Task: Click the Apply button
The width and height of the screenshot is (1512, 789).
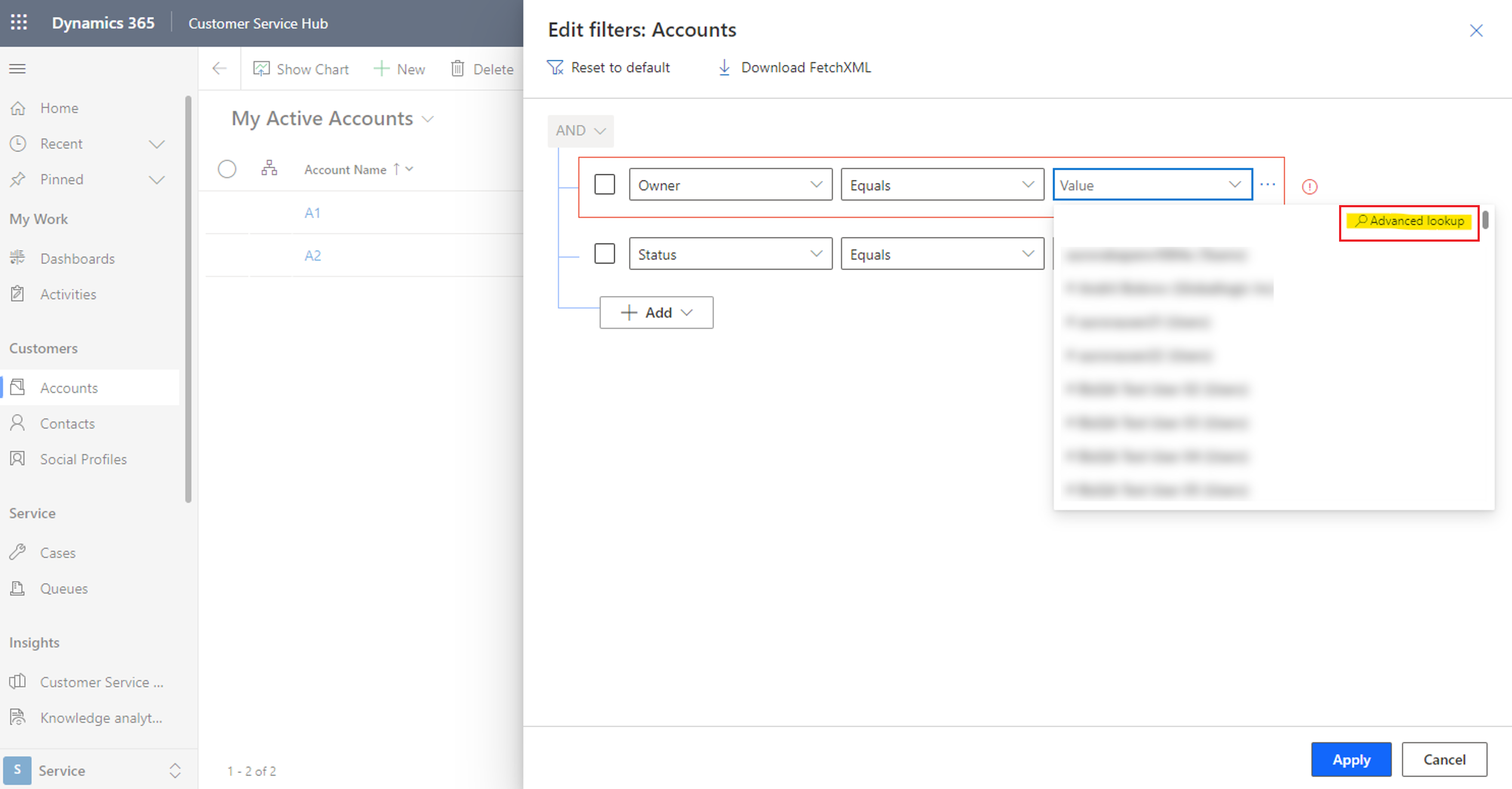Action: tap(1351, 759)
